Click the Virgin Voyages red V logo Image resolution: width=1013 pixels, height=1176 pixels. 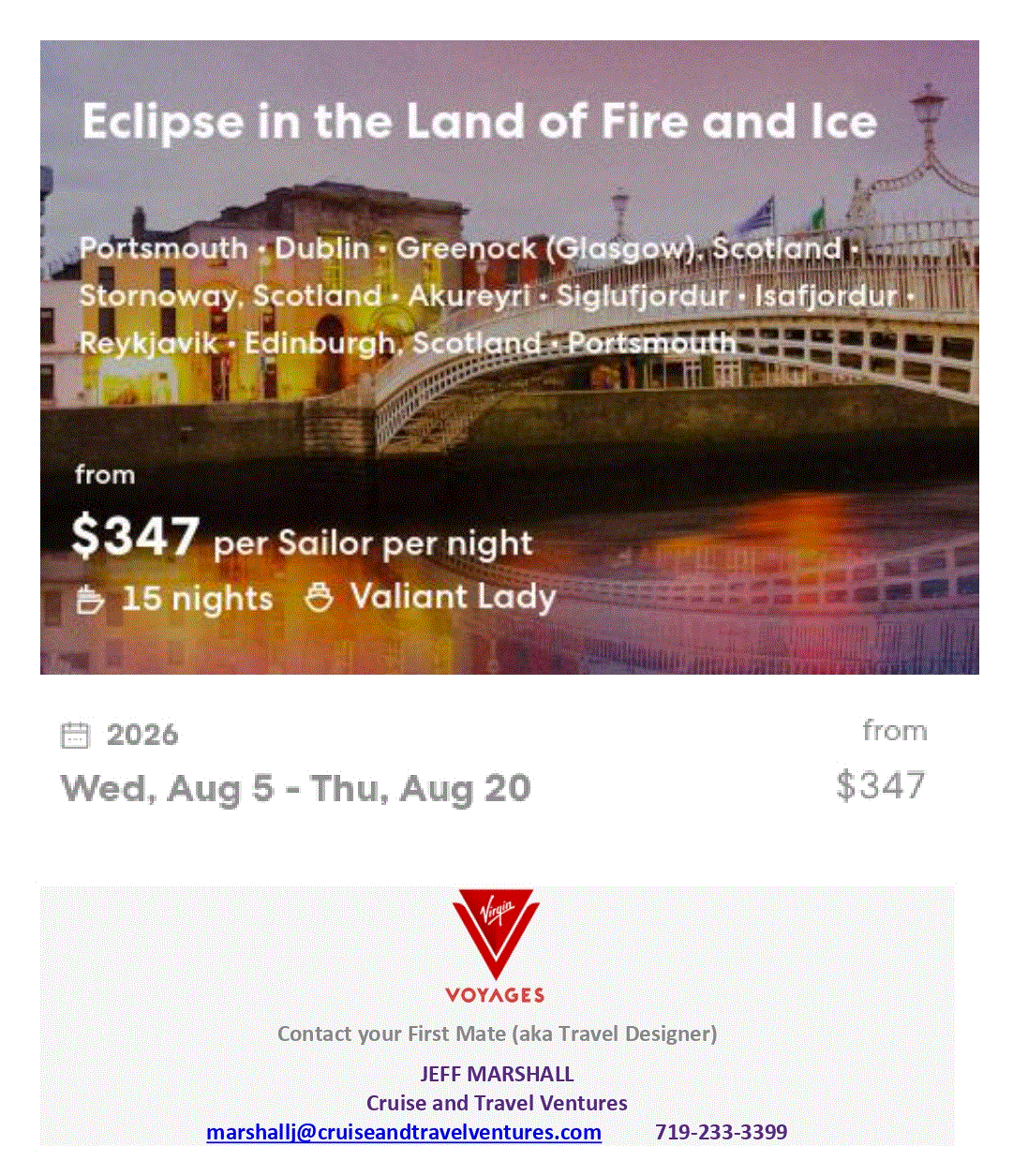[x=496, y=934]
